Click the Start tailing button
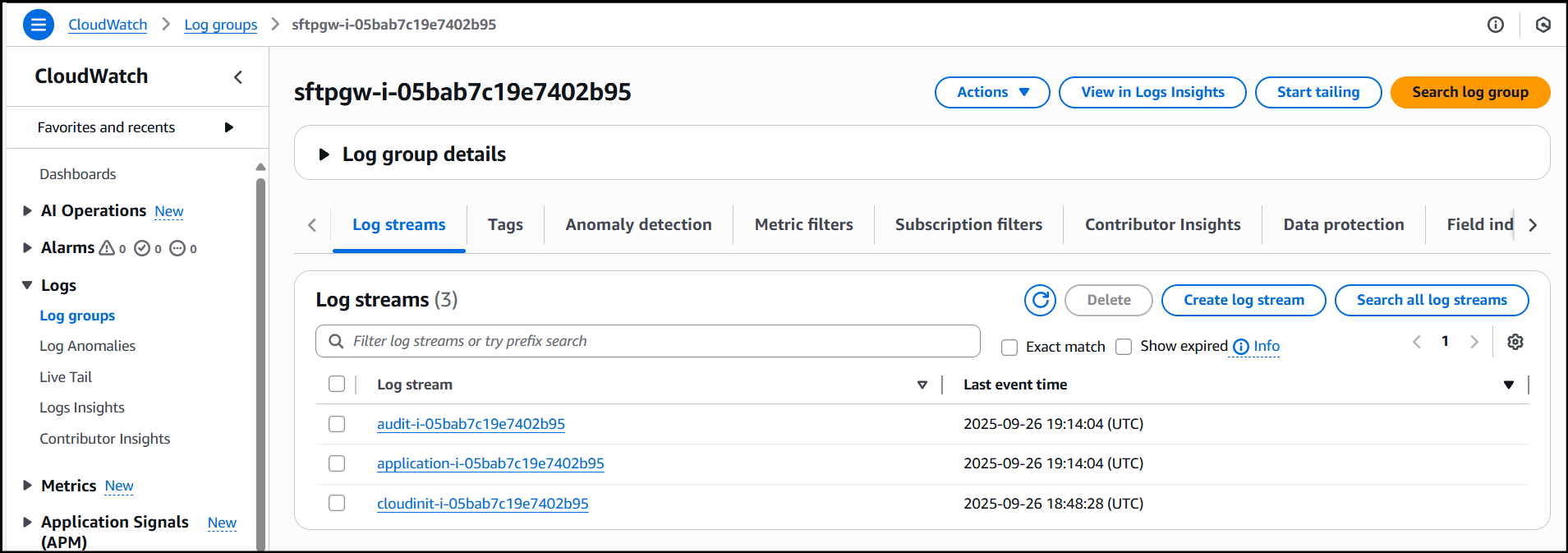The height and width of the screenshot is (553, 1568). (x=1317, y=92)
